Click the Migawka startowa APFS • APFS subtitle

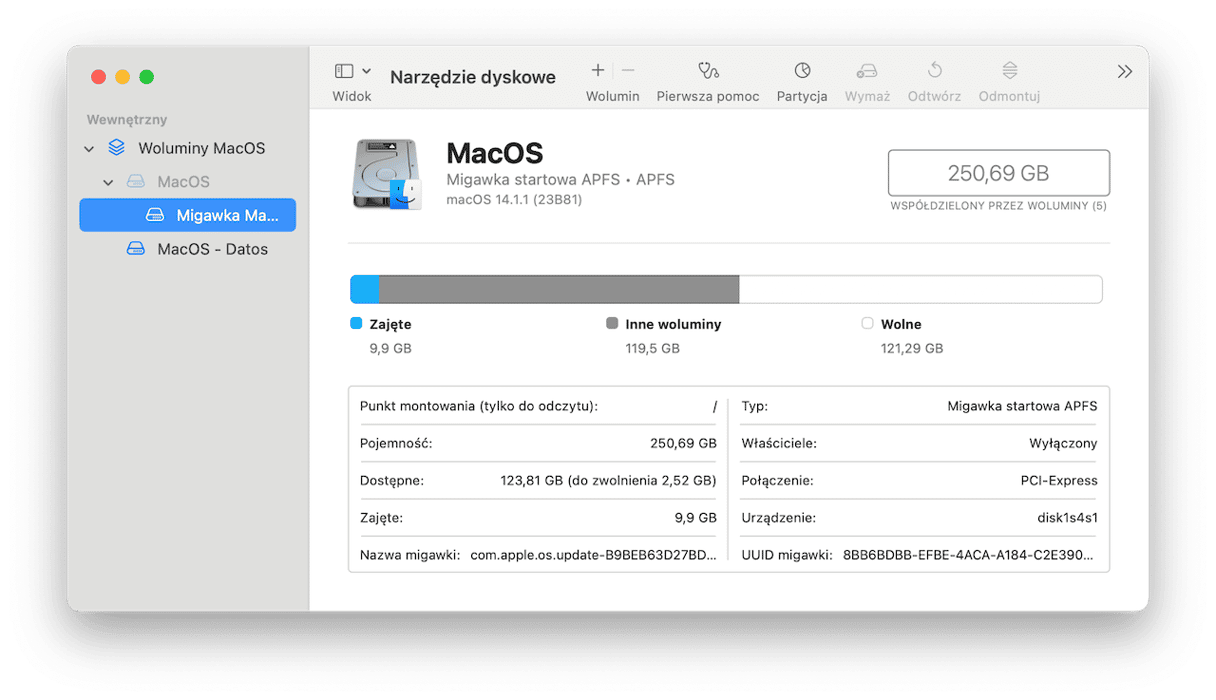click(560, 180)
